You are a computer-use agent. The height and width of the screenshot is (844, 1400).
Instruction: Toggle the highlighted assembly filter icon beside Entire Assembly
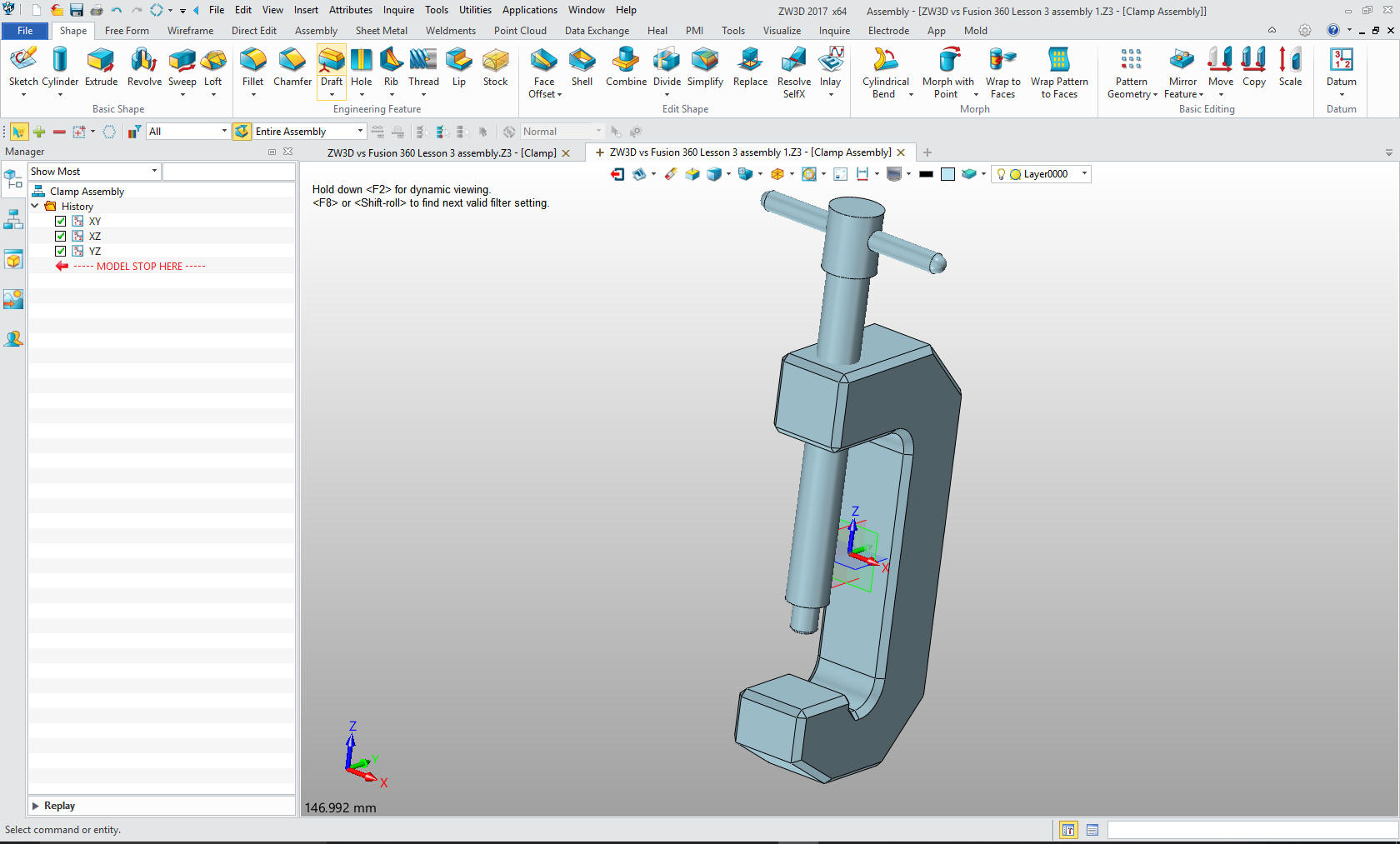[242, 132]
